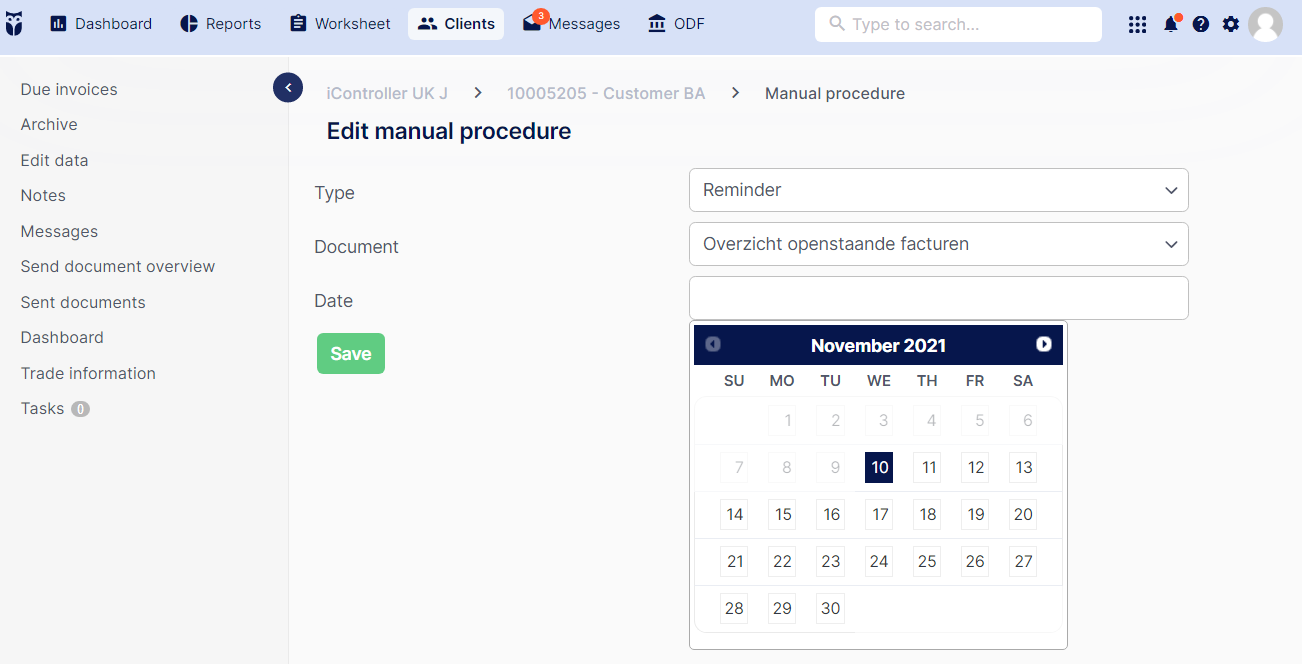1302x664 pixels.
Task: Open Due invoices in sidebar
Action: [69, 89]
